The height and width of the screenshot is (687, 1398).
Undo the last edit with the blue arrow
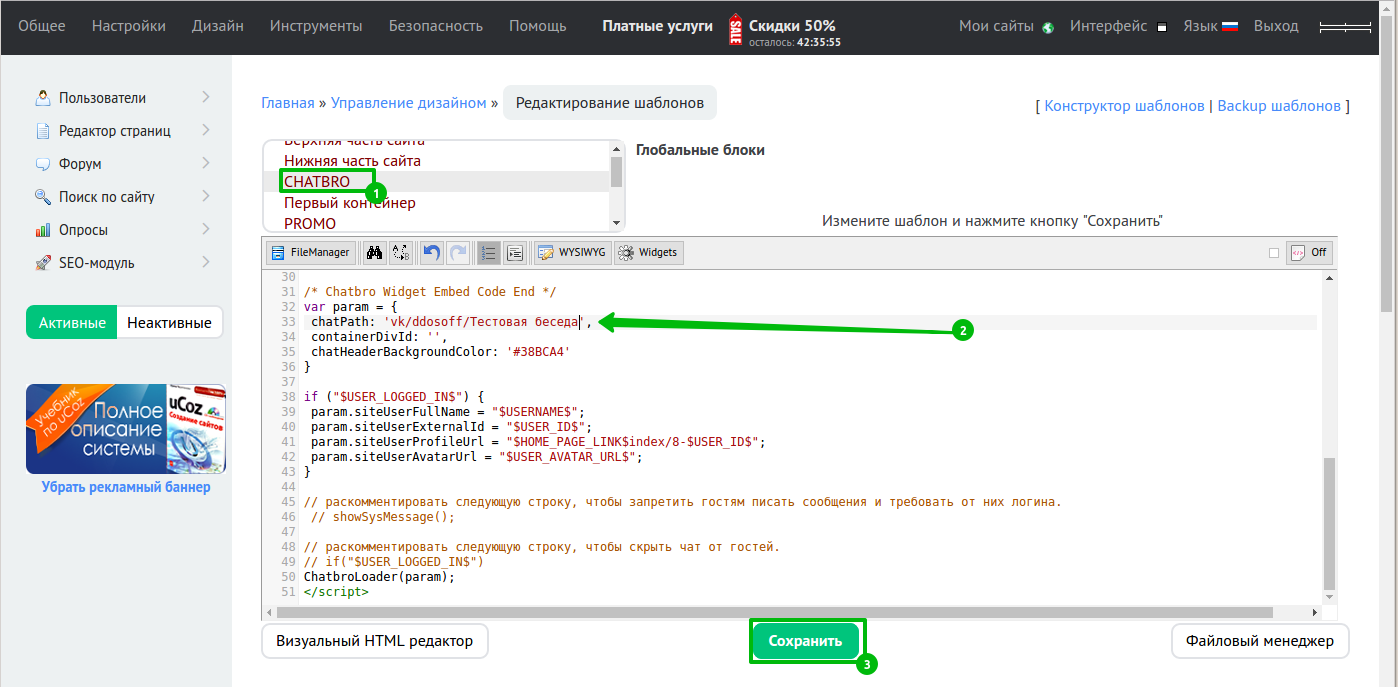pyautogui.click(x=432, y=253)
